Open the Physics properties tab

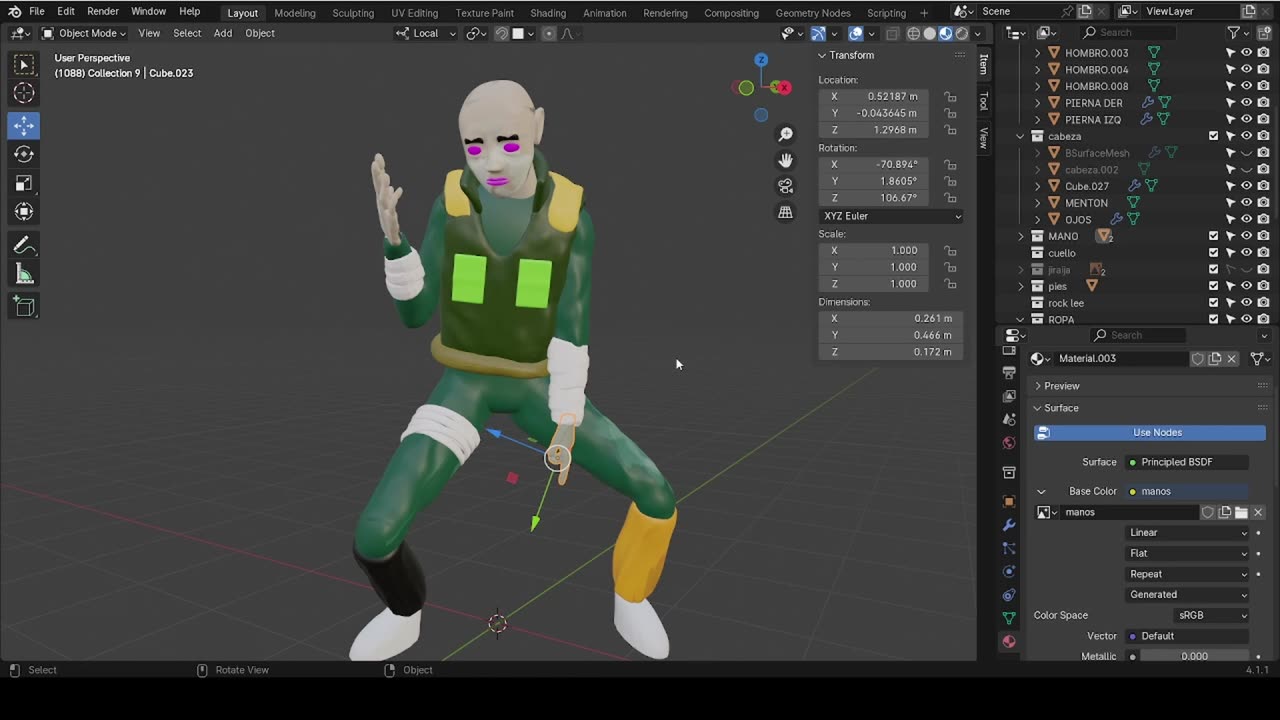tap(1009, 571)
